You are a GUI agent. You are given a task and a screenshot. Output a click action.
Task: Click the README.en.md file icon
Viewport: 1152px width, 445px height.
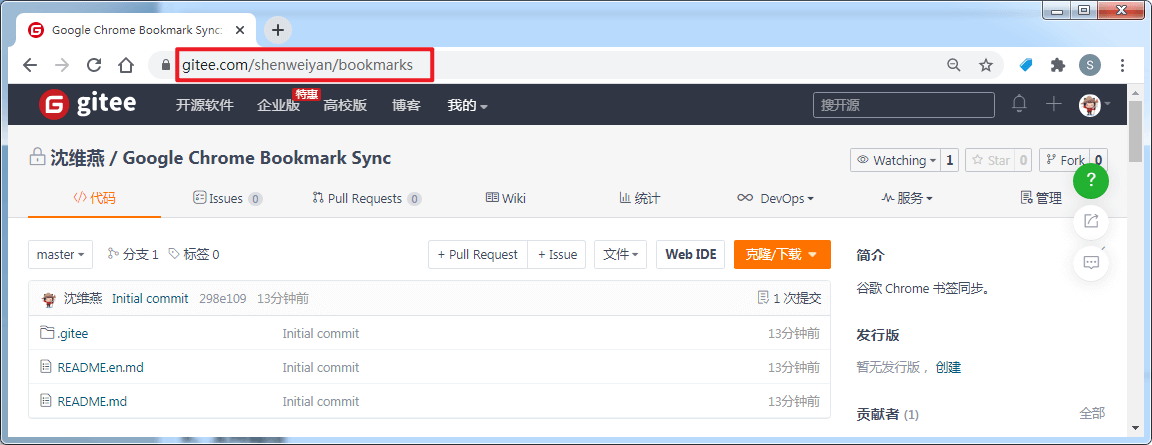(46, 367)
